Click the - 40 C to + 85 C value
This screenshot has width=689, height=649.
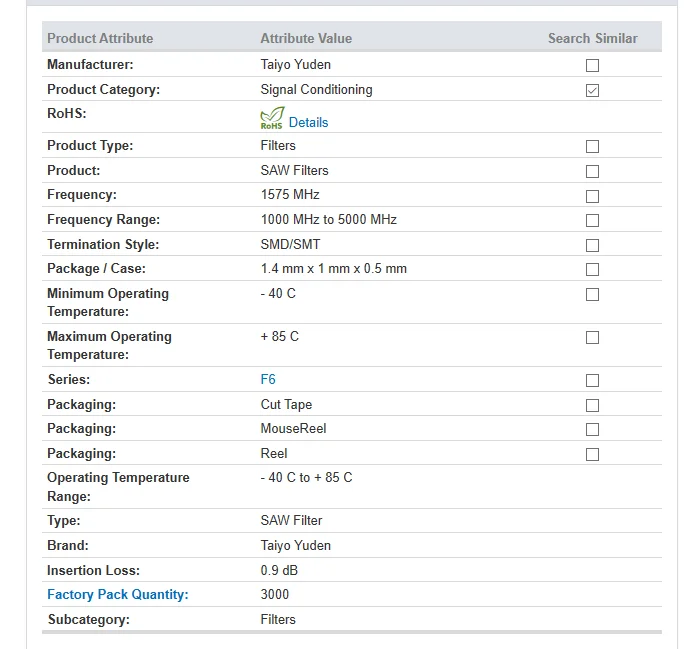[306, 478]
